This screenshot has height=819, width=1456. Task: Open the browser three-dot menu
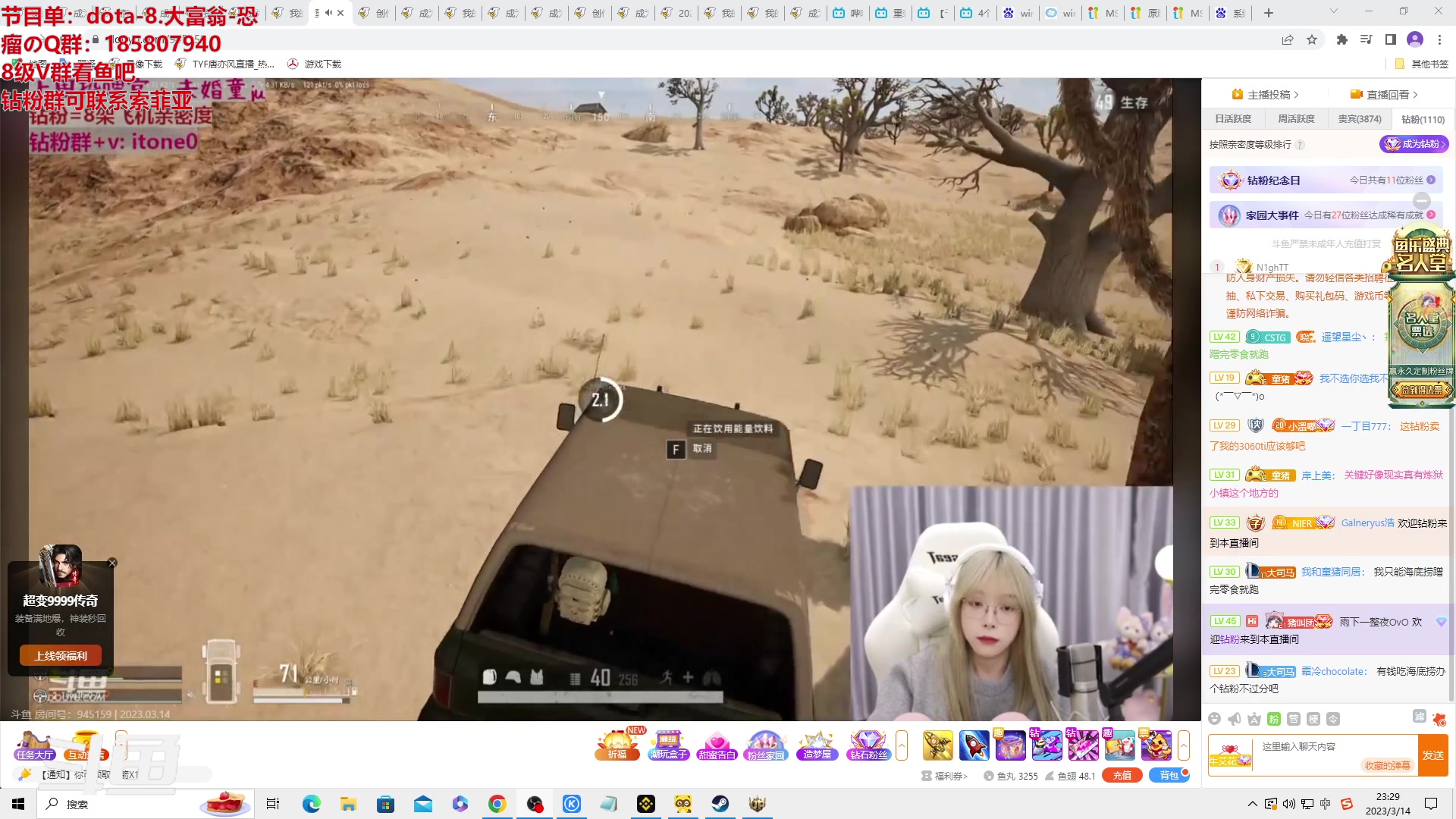pyautogui.click(x=1440, y=39)
